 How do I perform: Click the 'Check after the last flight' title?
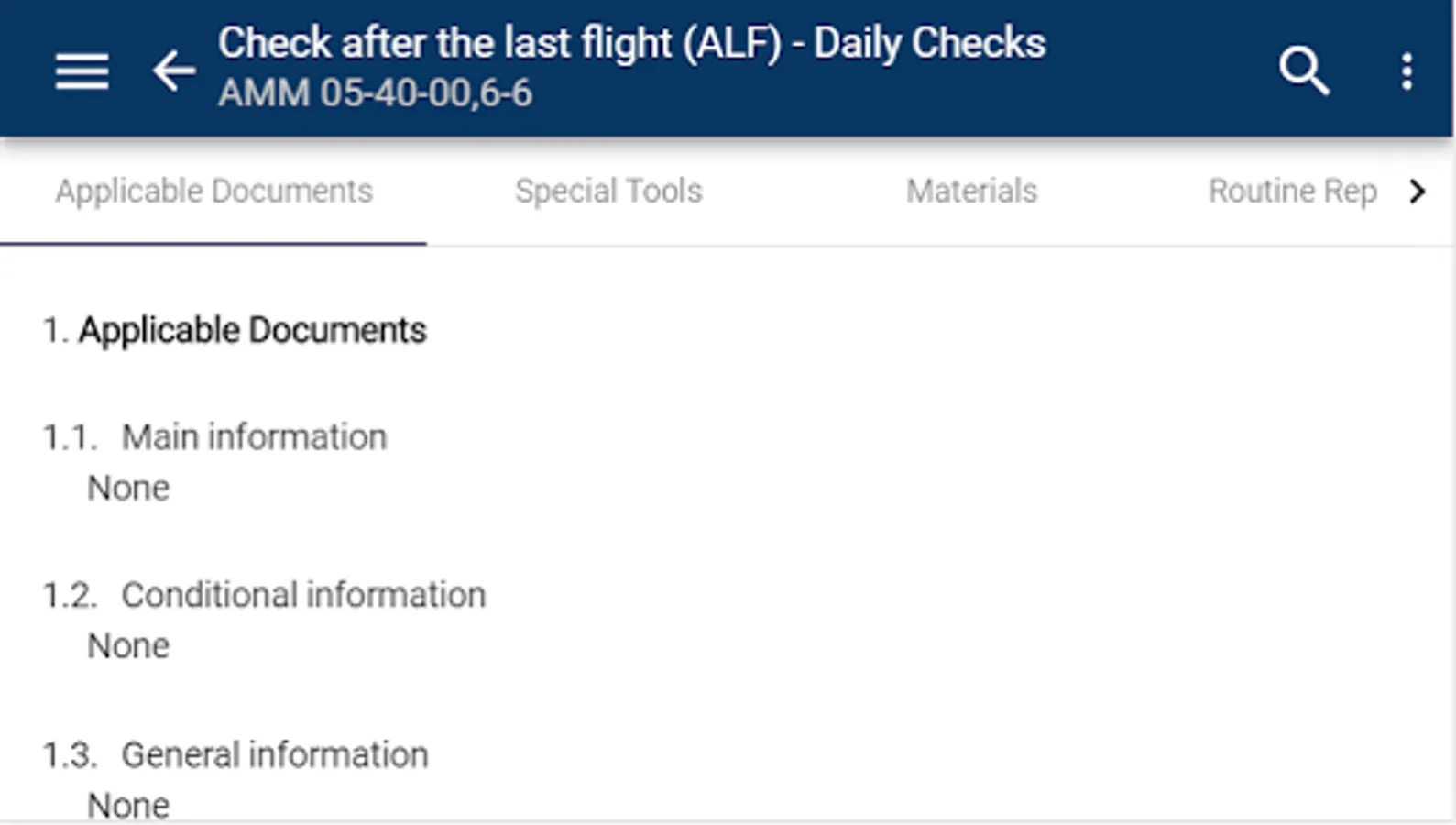[x=631, y=43]
